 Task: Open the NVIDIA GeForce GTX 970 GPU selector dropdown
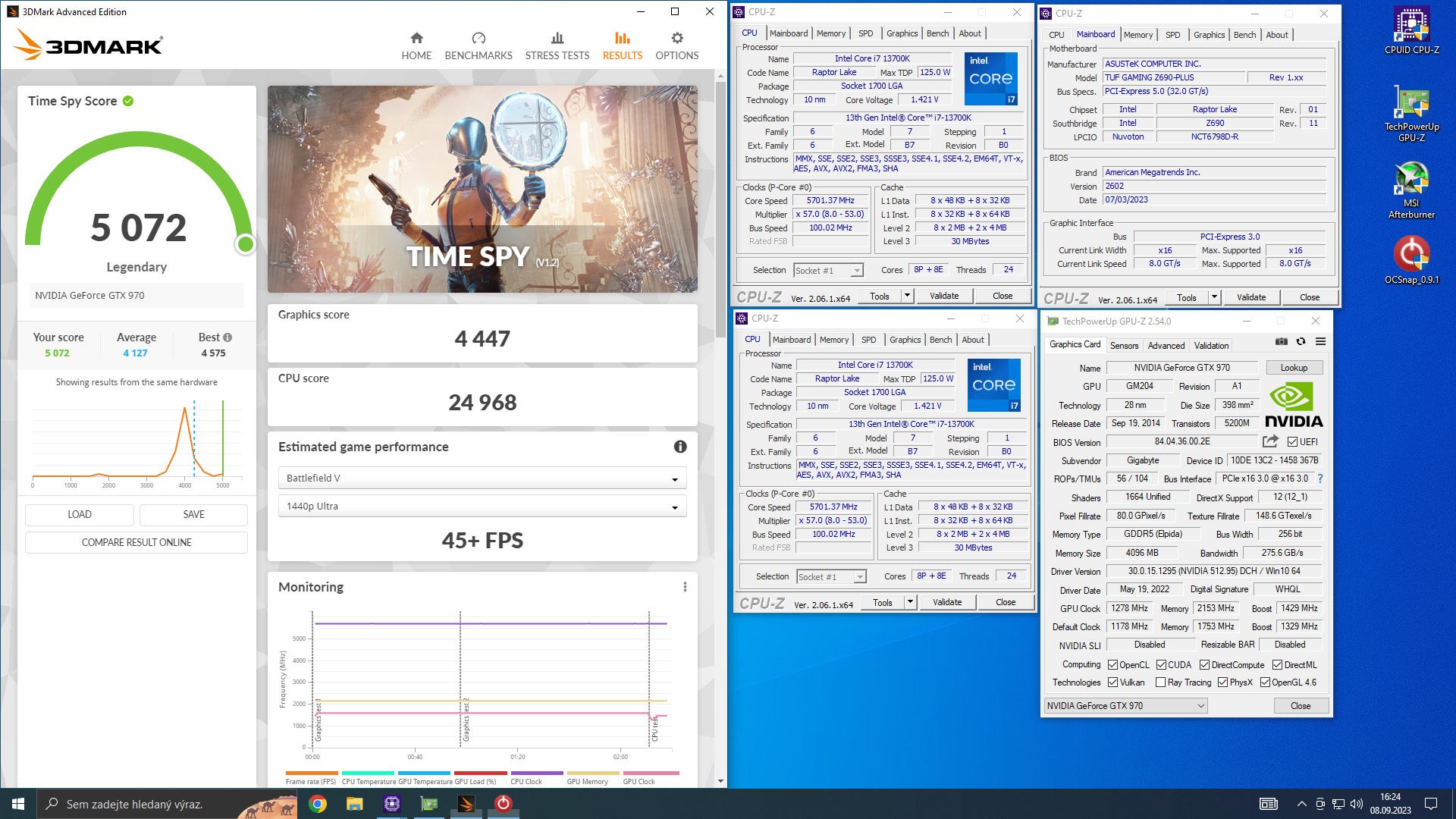click(x=1125, y=706)
